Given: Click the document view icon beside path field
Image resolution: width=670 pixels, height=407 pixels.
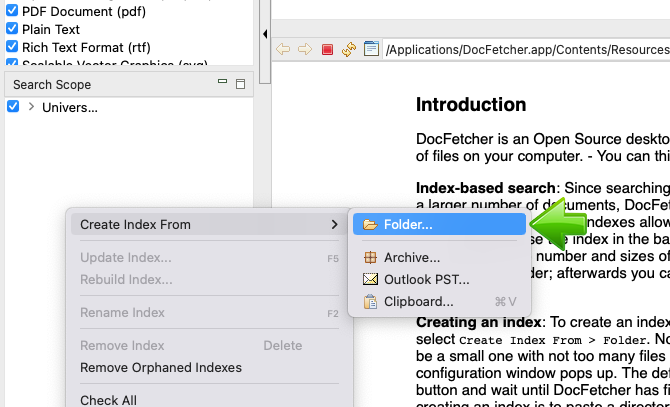Looking at the screenshot, I should click(x=371, y=49).
